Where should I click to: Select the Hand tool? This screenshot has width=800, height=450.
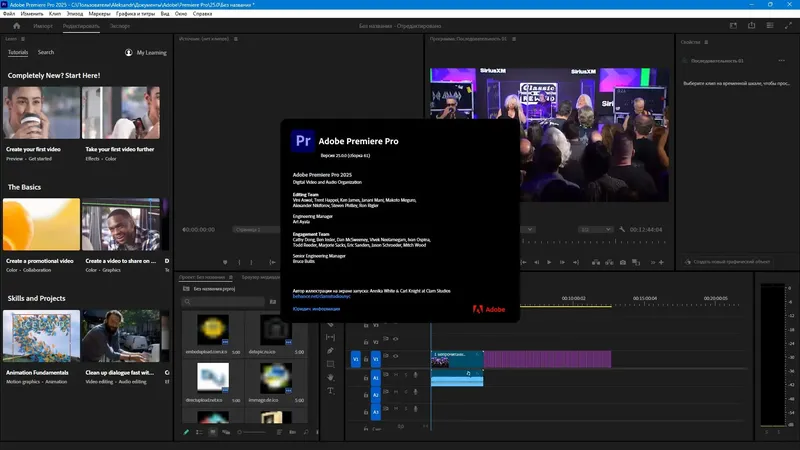330,377
